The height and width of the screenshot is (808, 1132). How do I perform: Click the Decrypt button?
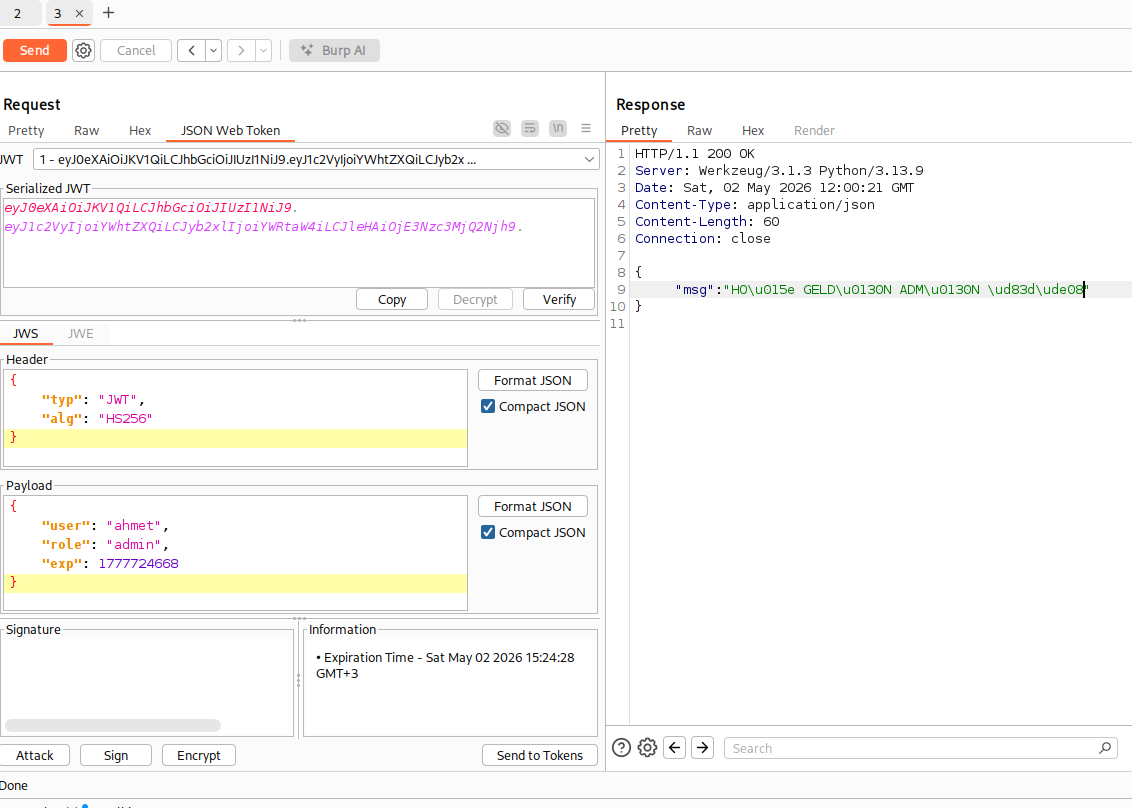[475, 300]
